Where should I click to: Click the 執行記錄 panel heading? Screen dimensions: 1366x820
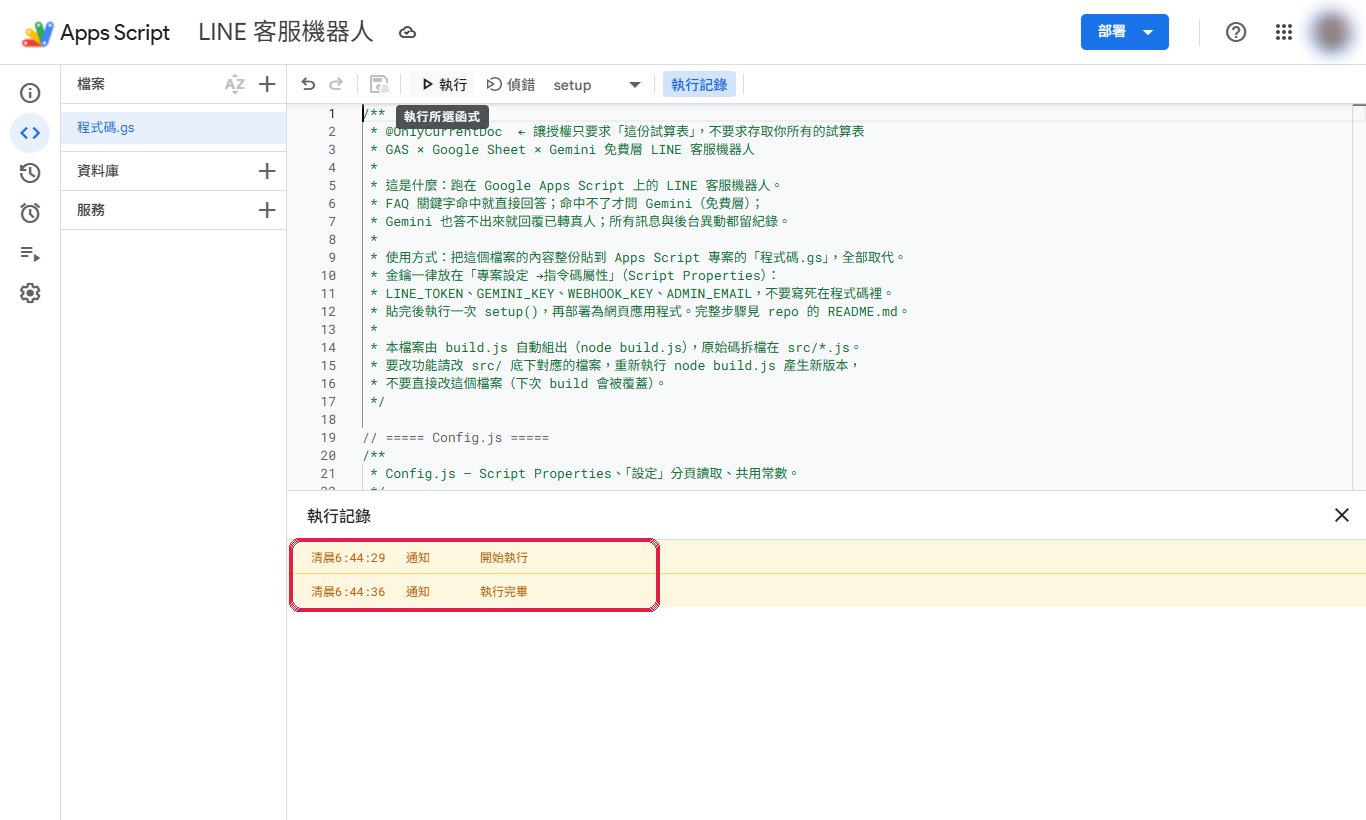[339, 516]
